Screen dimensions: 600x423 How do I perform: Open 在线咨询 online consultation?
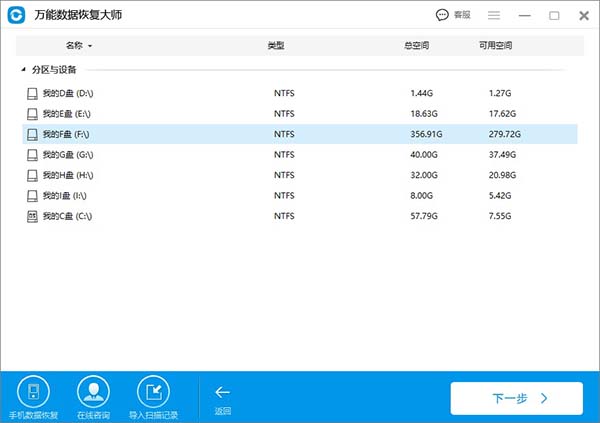(93, 391)
